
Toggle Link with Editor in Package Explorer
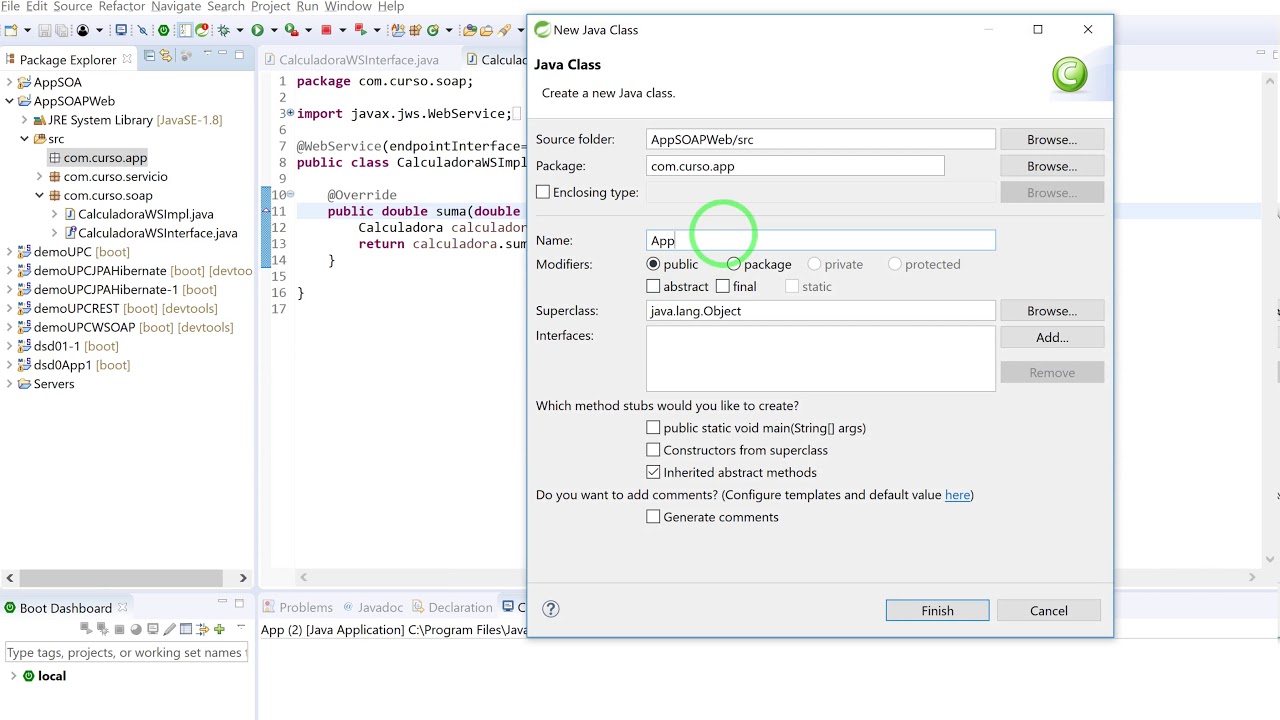point(166,56)
